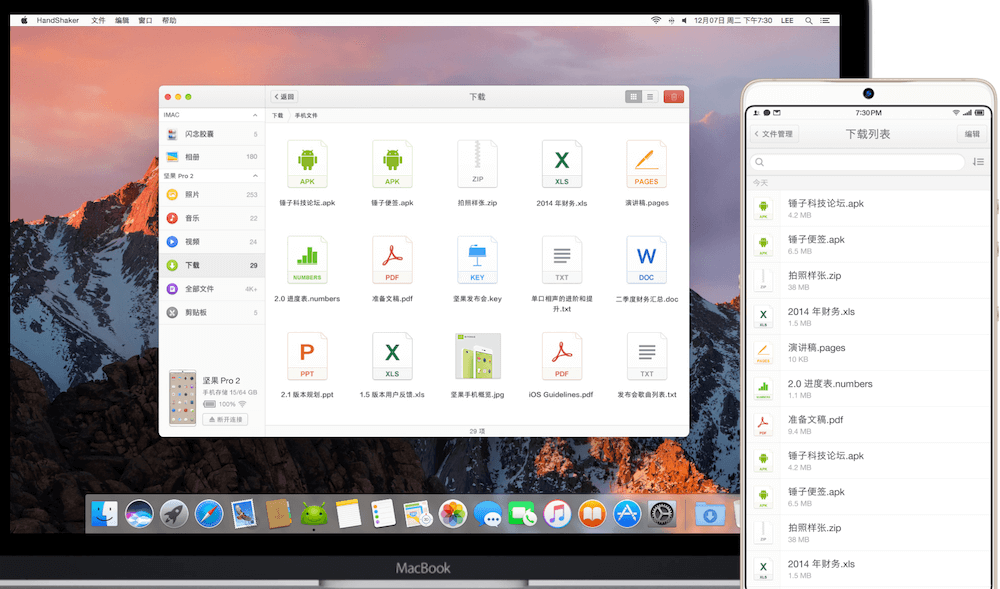Tap 准备文稿.pdf row on the phone

[869, 425]
